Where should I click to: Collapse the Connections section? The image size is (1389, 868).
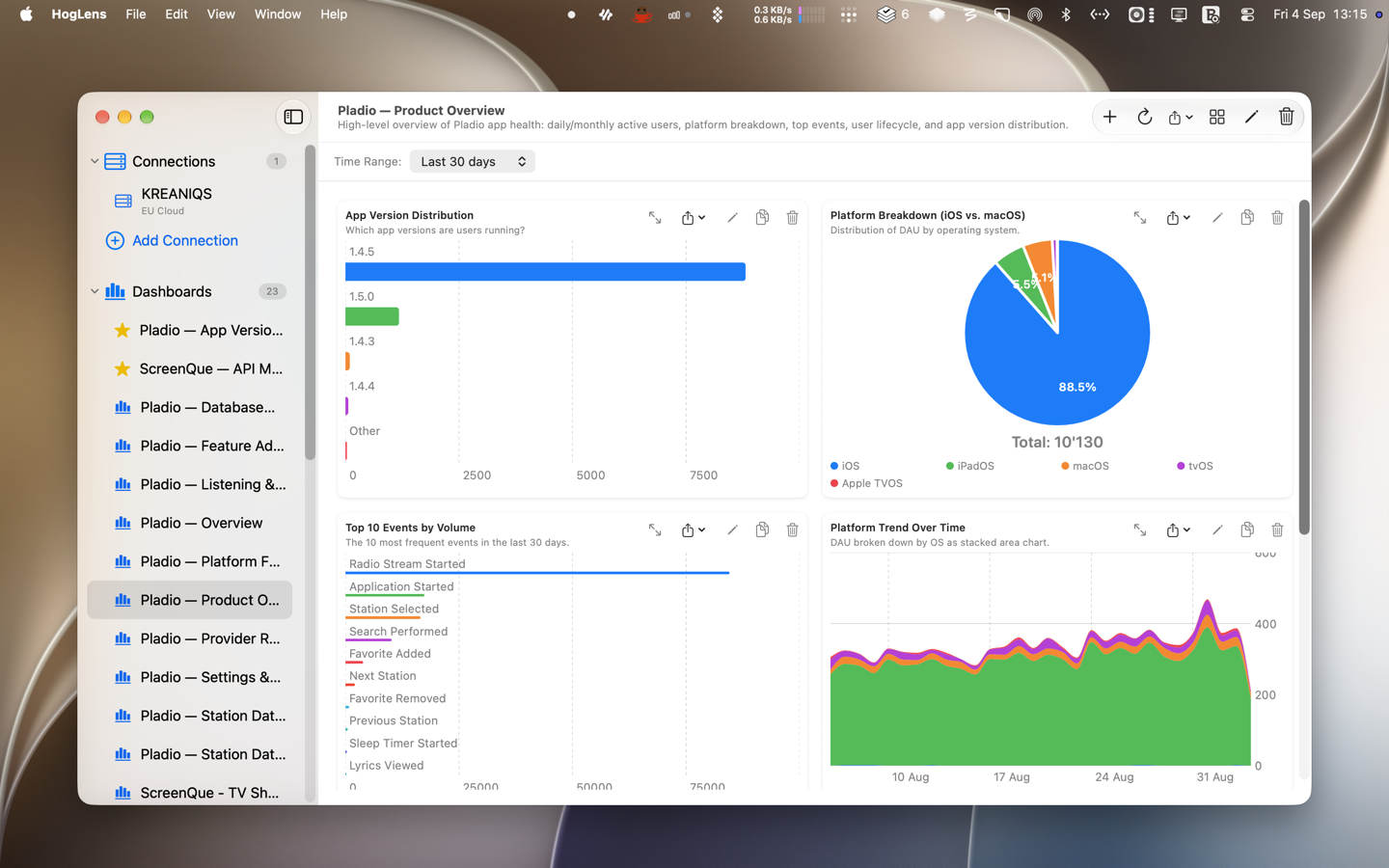point(95,161)
